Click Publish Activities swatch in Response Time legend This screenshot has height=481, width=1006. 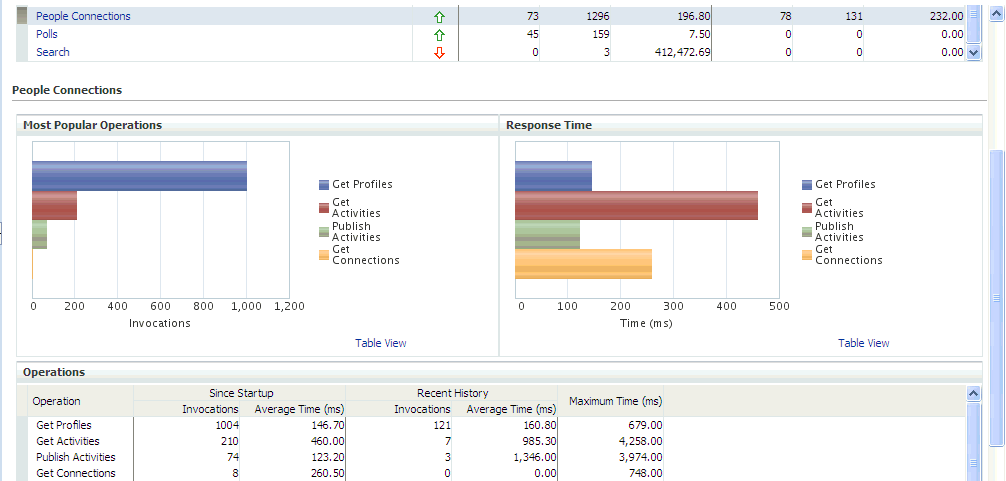pyautogui.click(x=807, y=232)
